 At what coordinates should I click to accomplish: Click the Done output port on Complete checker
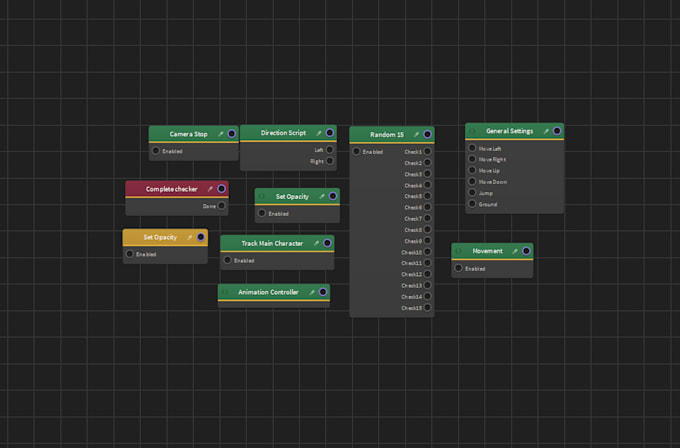click(x=222, y=206)
